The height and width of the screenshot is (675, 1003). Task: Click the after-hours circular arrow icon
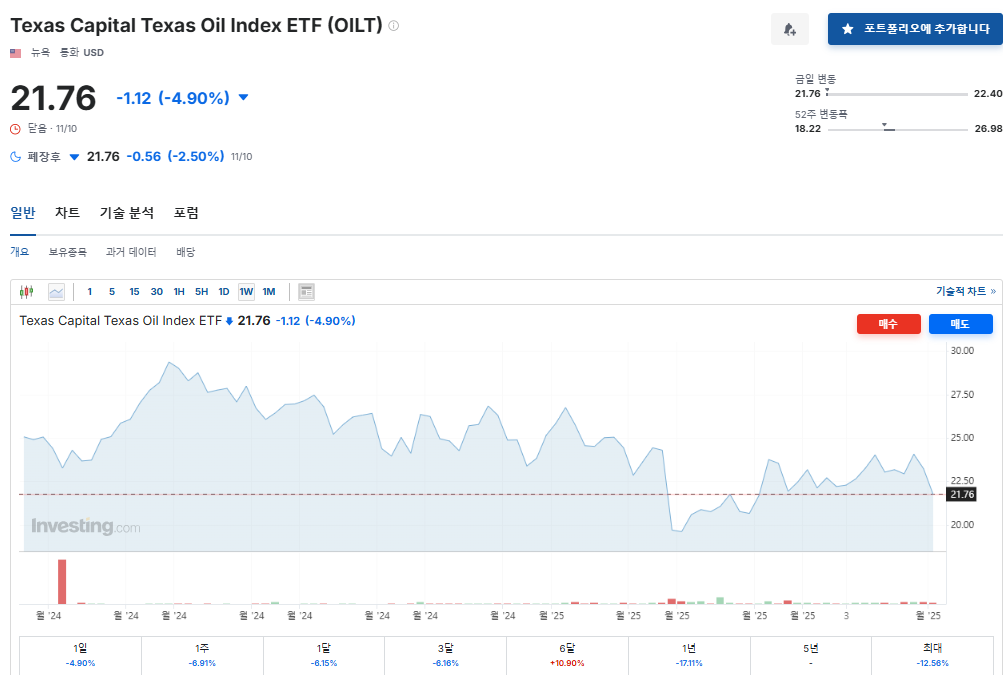[14, 157]
